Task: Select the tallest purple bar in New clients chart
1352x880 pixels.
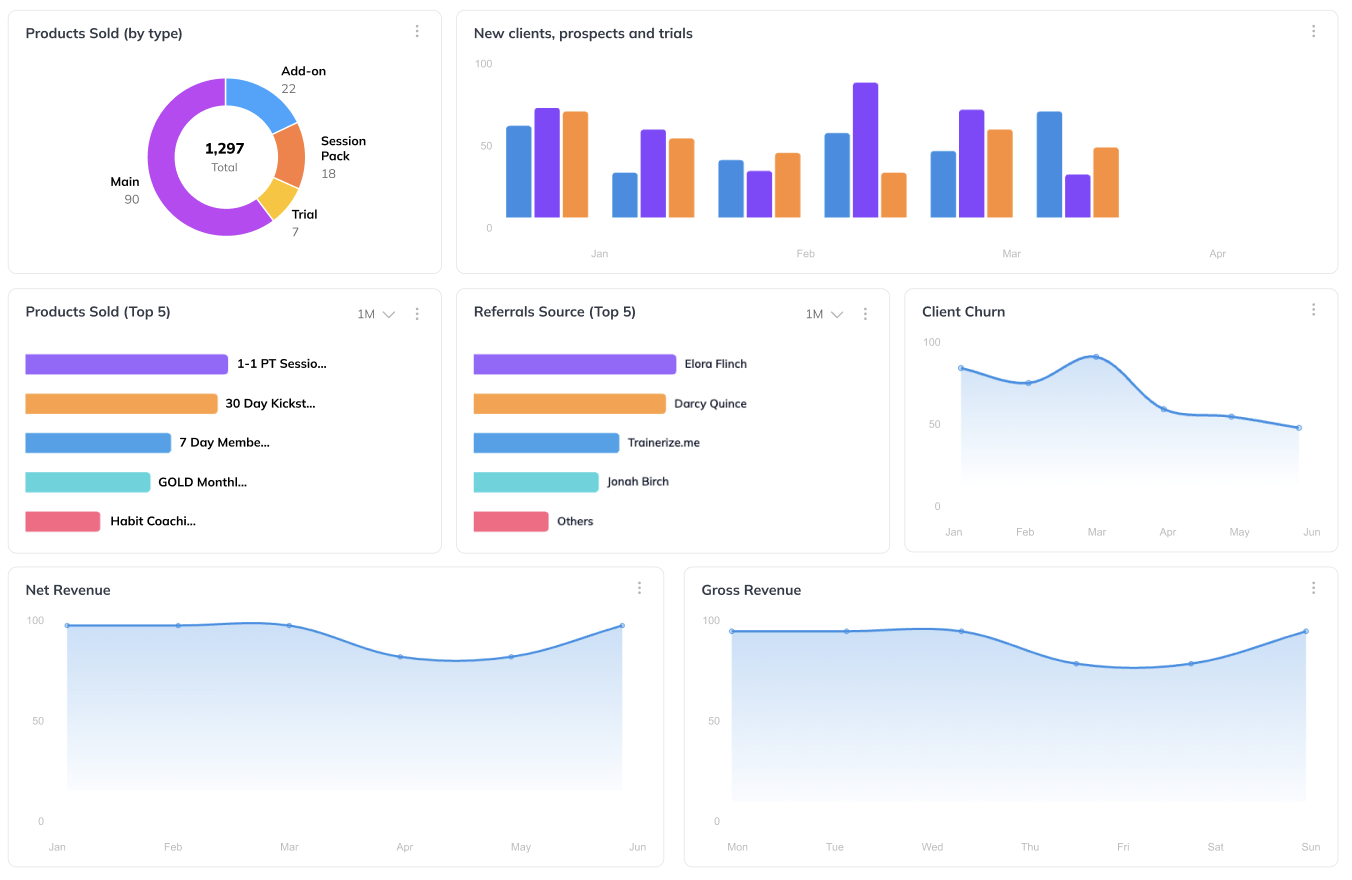Action: click(x=865, y=150)
